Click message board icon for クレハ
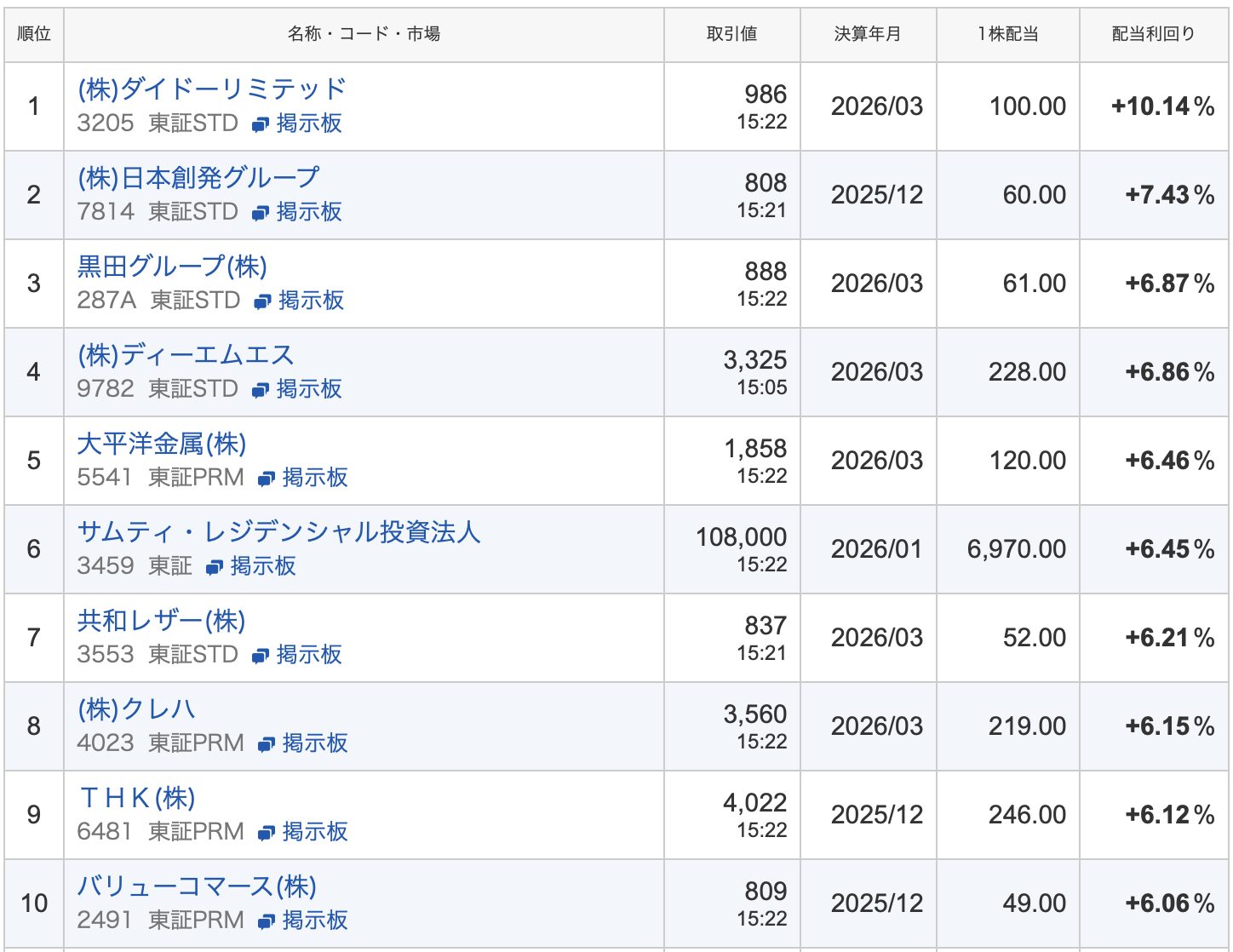The height and width of the screenshot is (952, 1233). pyautogui.click(x=267, y=745)
